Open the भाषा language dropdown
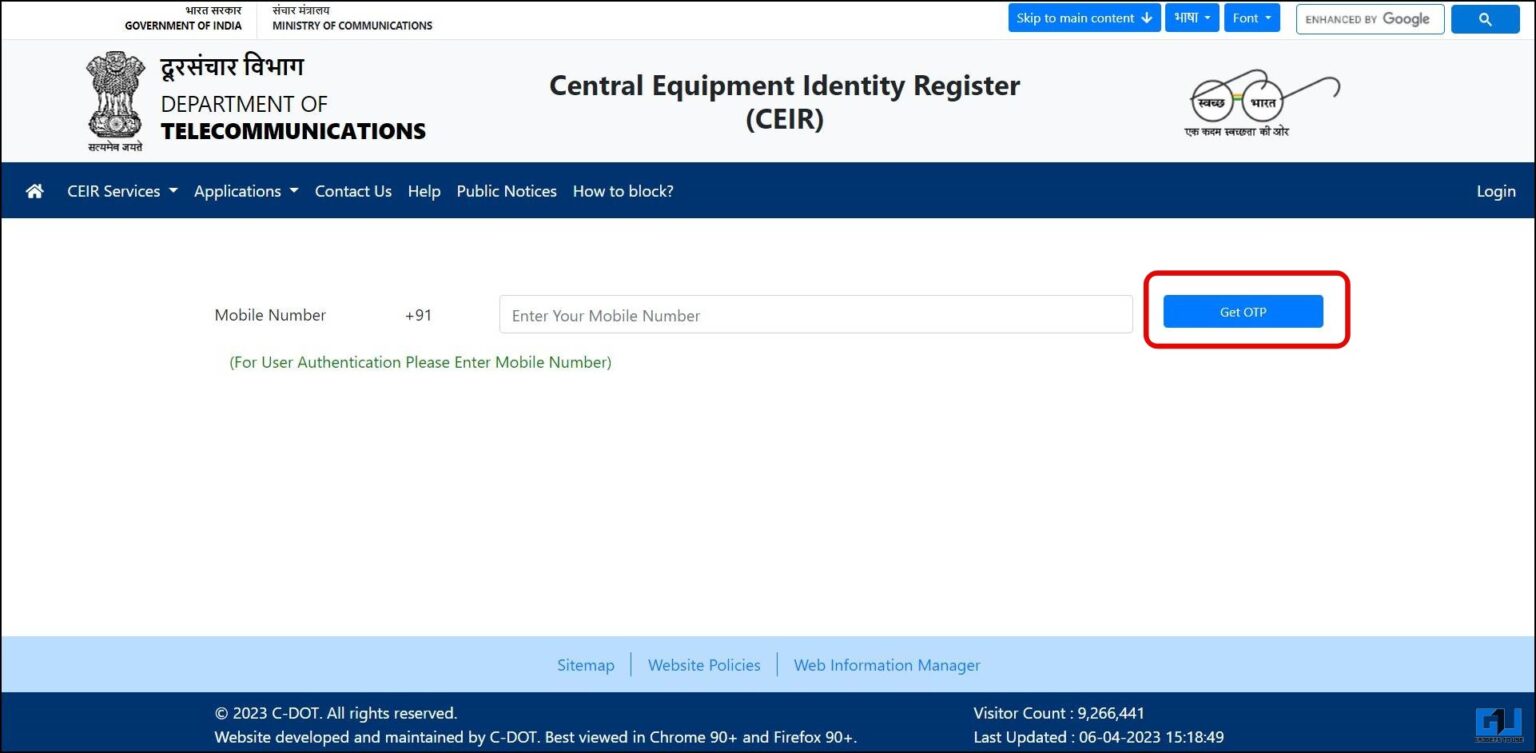This screenshot has height=753, width=1536. tap(1192, 17)
